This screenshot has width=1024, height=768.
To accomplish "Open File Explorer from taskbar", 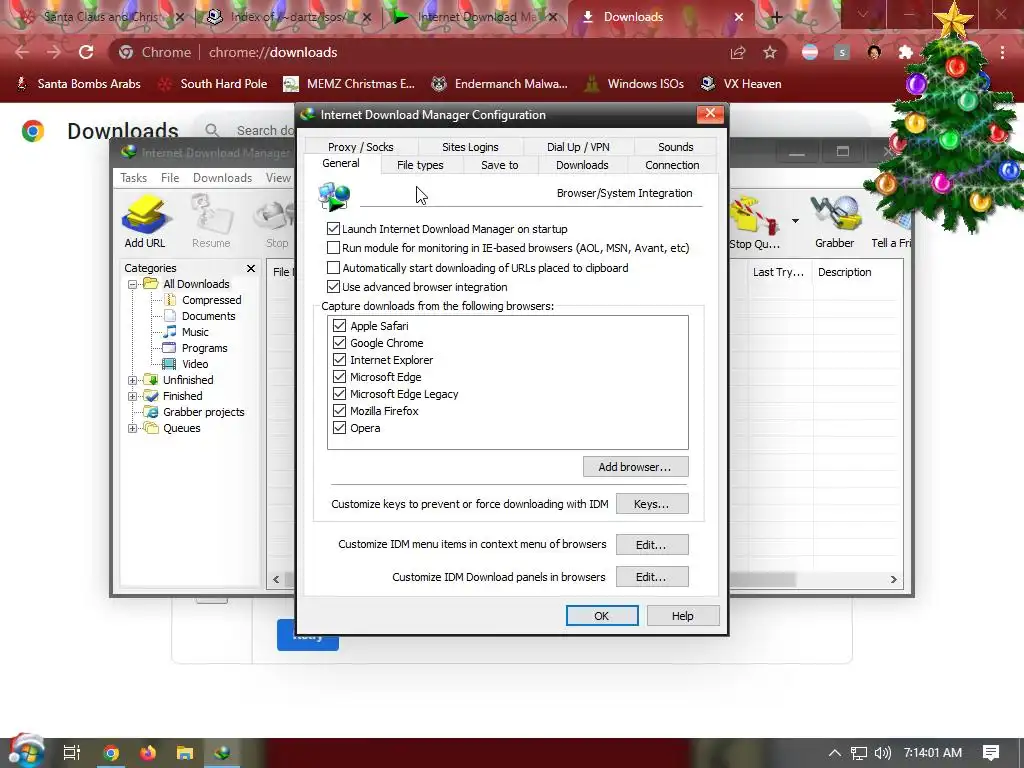I will coord(185,753).
